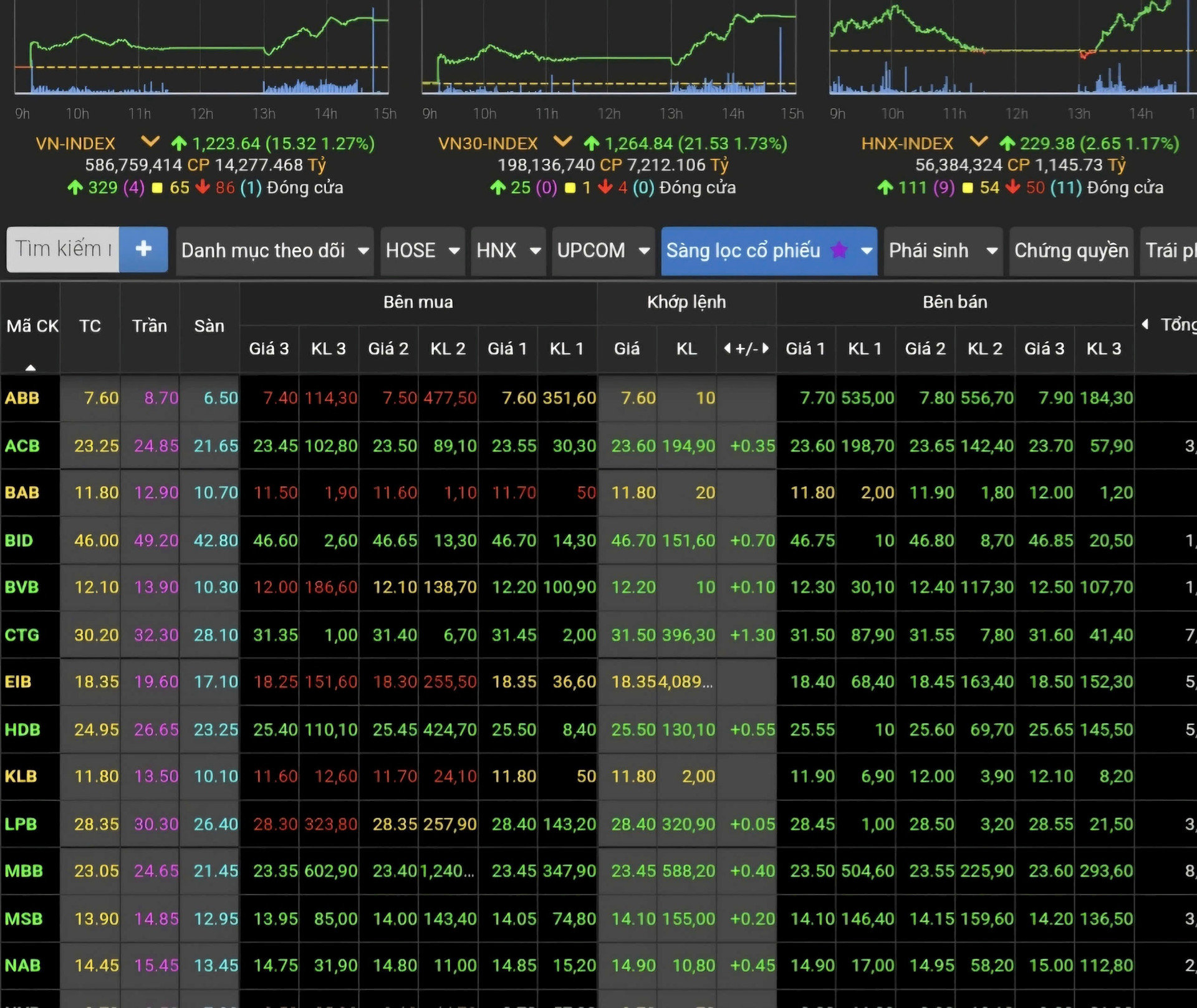Screen dimensions: 1197x1008
Task: Open the LPB stock symbol
Action: click(21, 824)
